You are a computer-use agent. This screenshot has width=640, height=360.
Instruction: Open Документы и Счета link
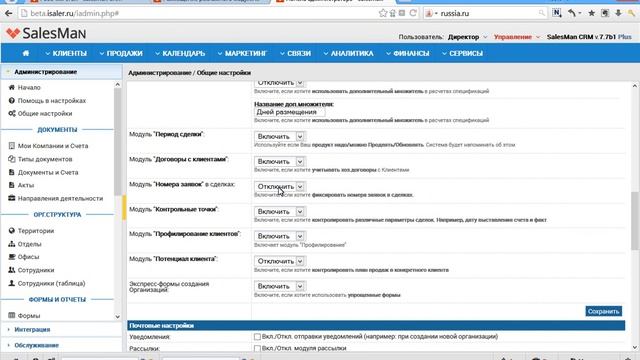coord(48,172)
